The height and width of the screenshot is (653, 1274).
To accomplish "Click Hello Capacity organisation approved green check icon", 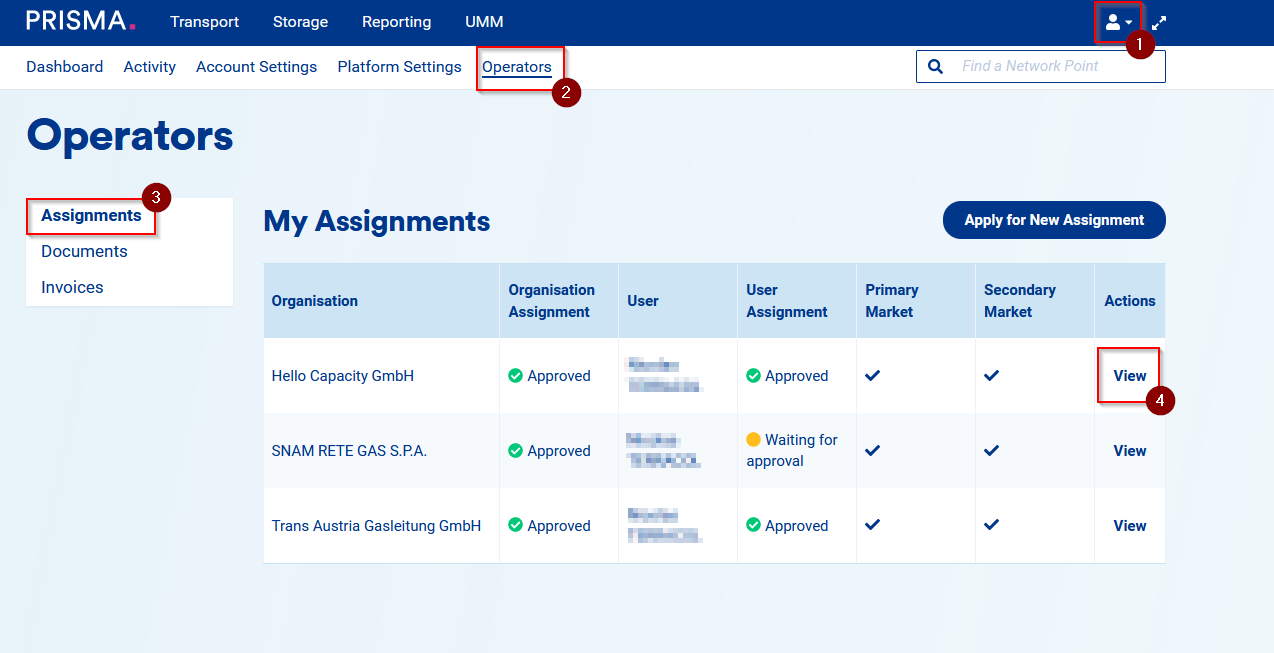I will click(x=515, y=376).
